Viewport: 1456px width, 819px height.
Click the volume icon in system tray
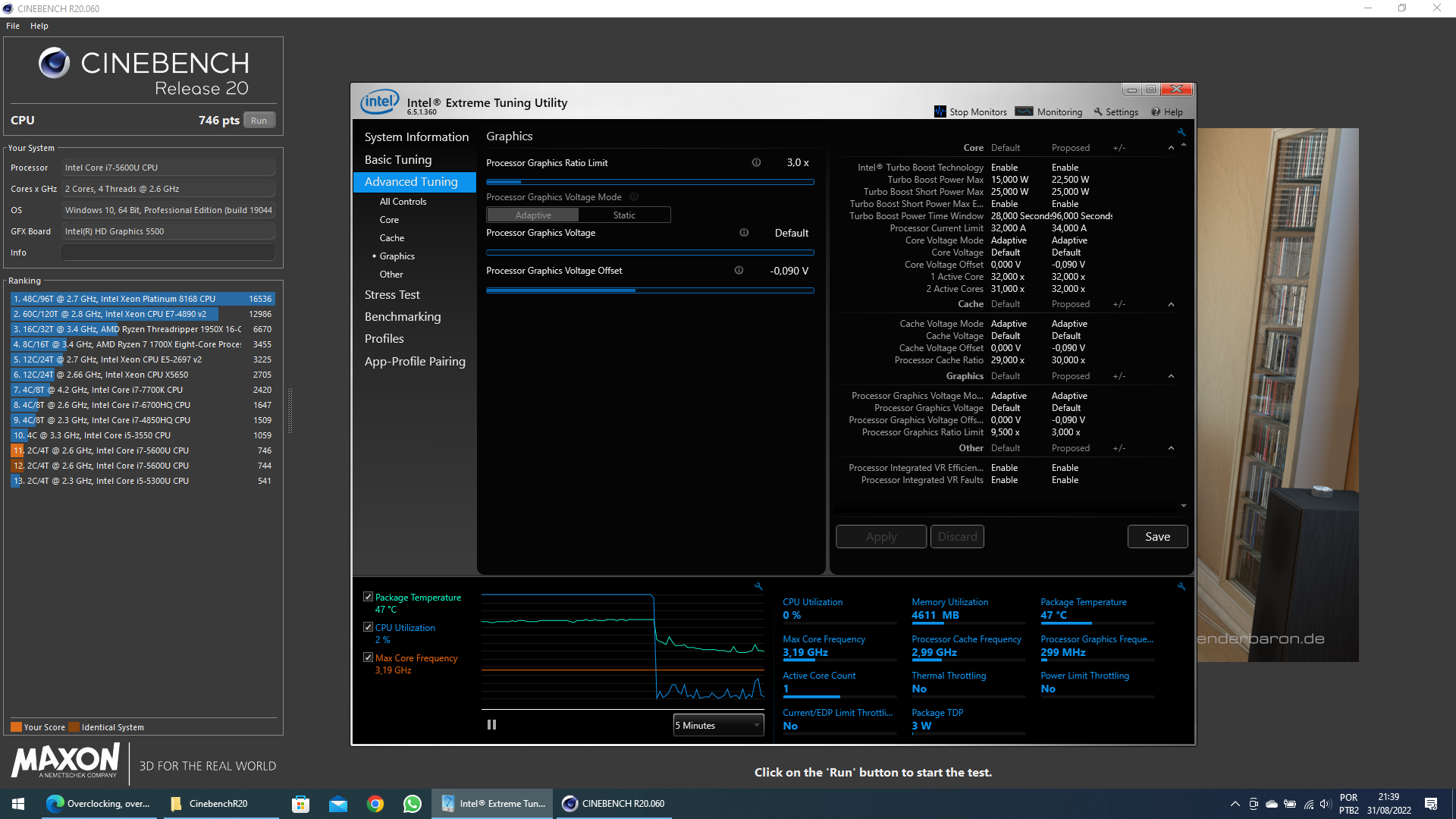click(1326, 804)
